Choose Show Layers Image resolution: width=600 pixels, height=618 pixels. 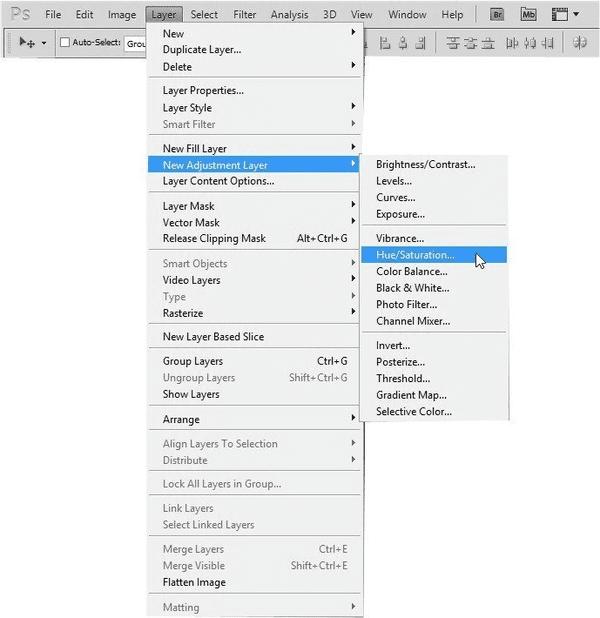(253, 394)
